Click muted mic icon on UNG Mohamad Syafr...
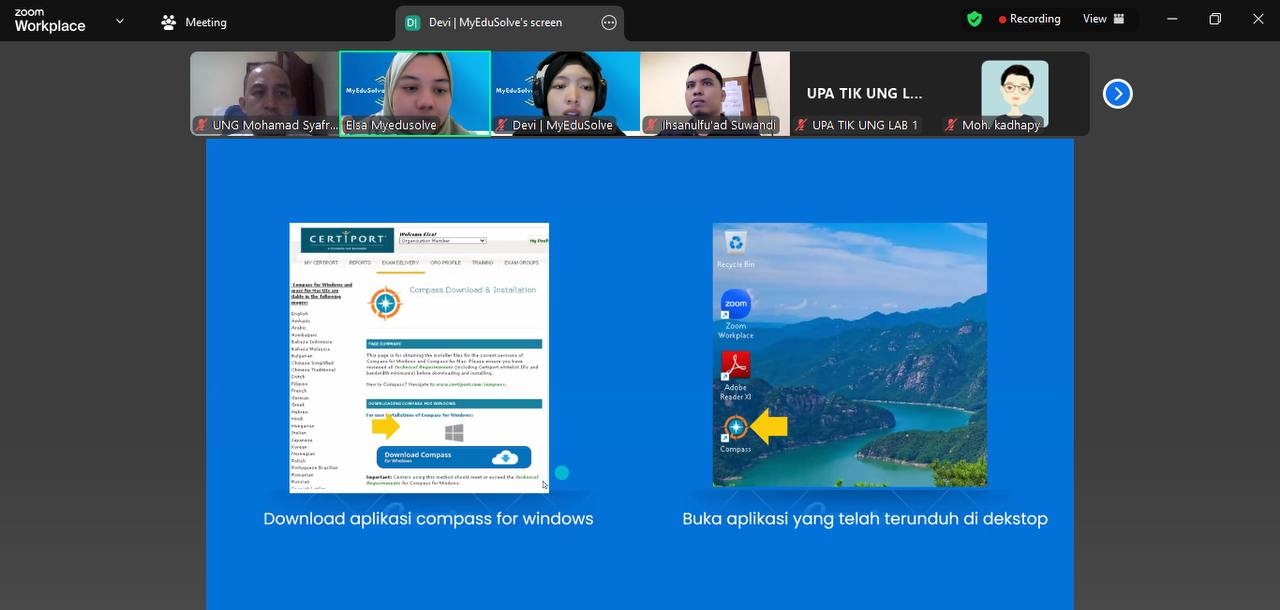This screenshot has height=610, width=1280. point(202,125)
